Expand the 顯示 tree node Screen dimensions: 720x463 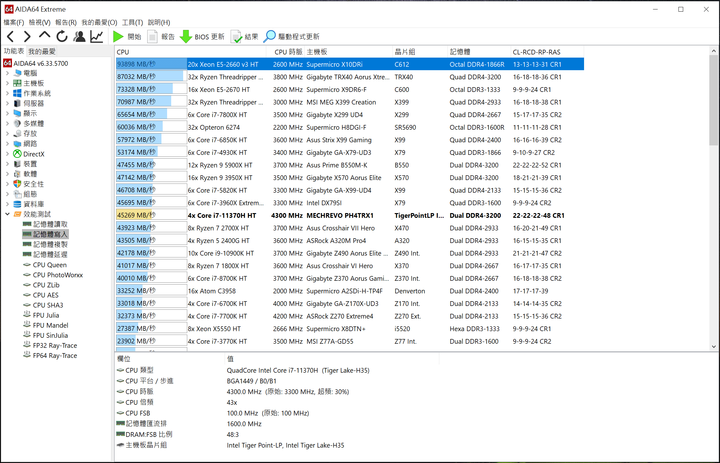pyautogui.click(x=7, y=113)
